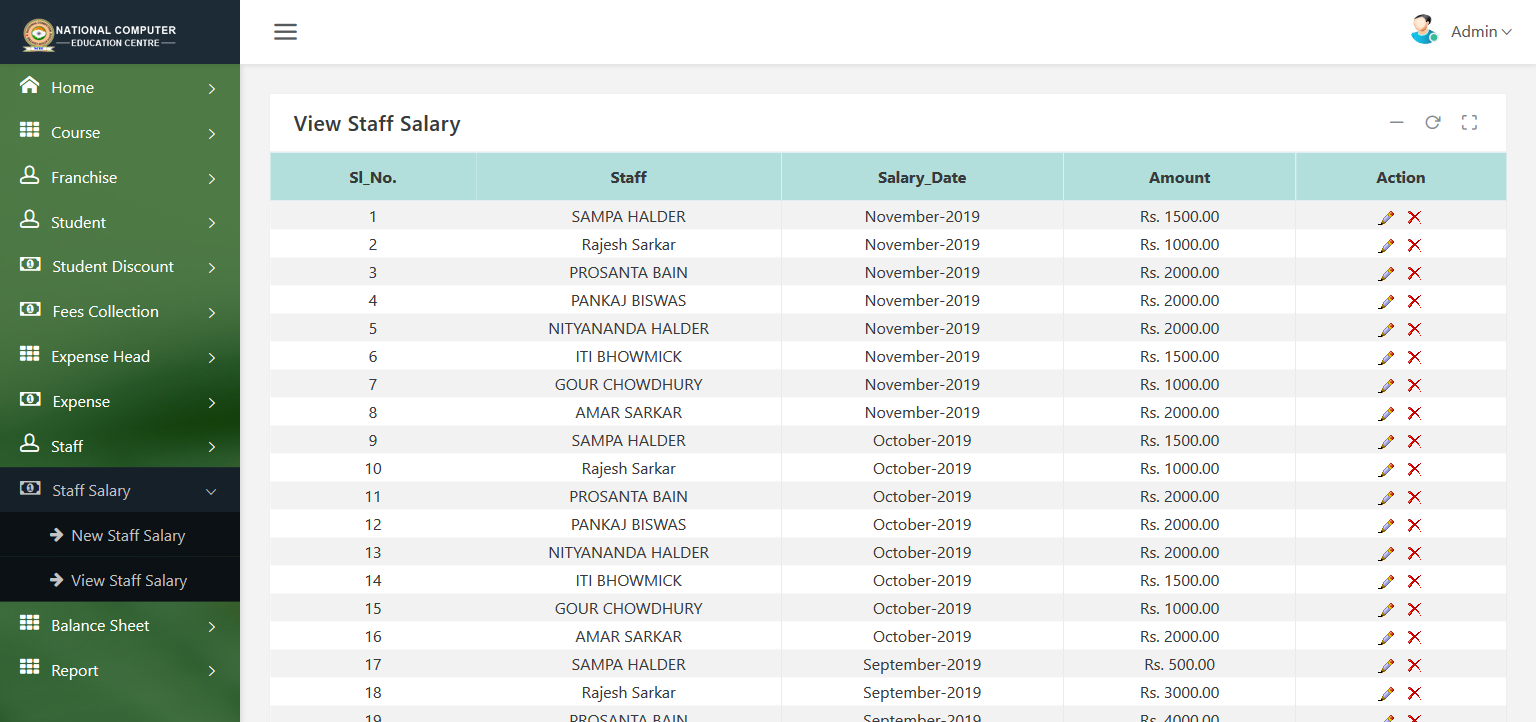Expand View Staff Salary panel to fullscreen
This screenshot has width=1536, height=722.
point(1469,123)
